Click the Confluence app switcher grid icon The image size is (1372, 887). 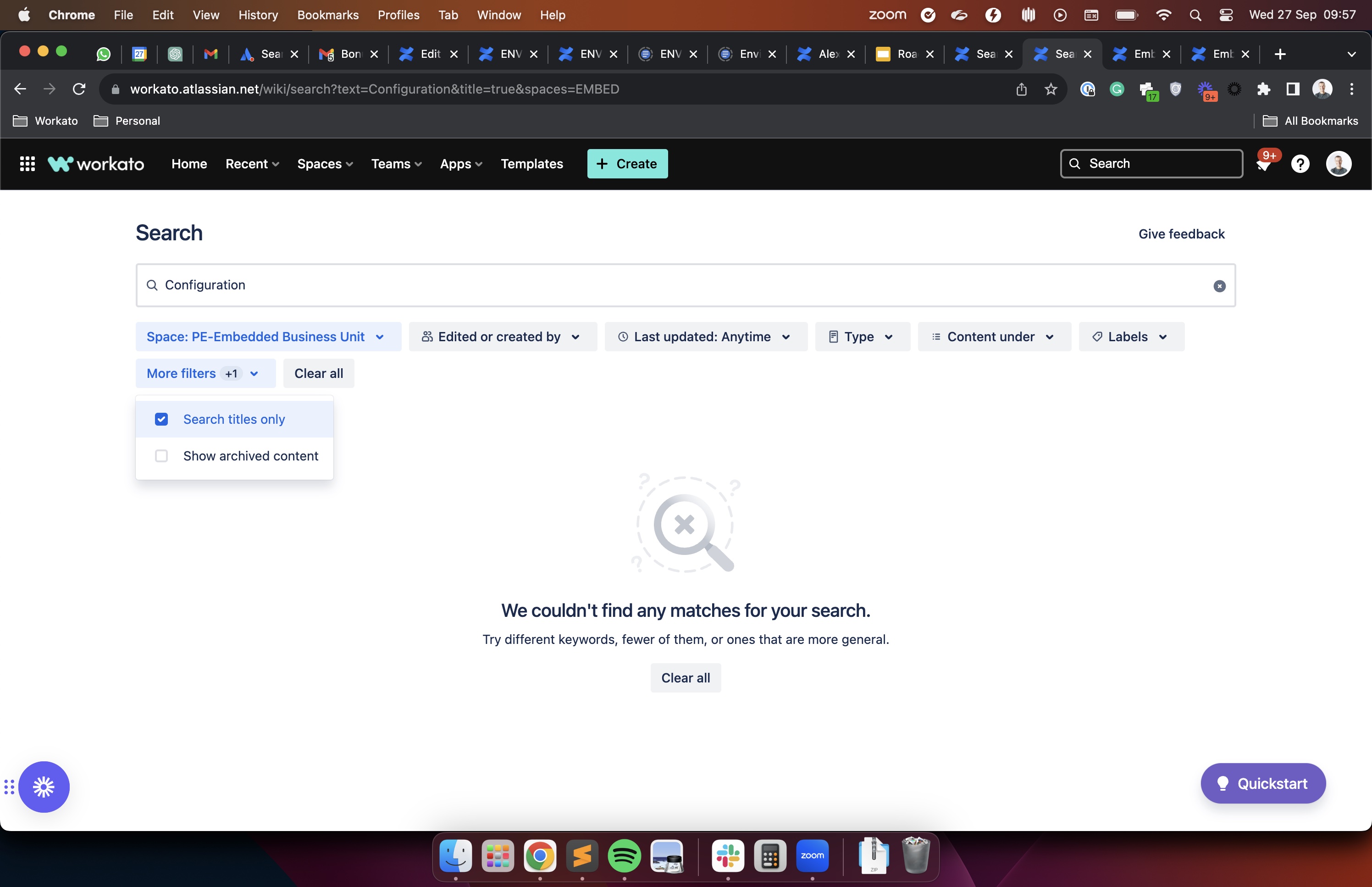pos(27,164)
